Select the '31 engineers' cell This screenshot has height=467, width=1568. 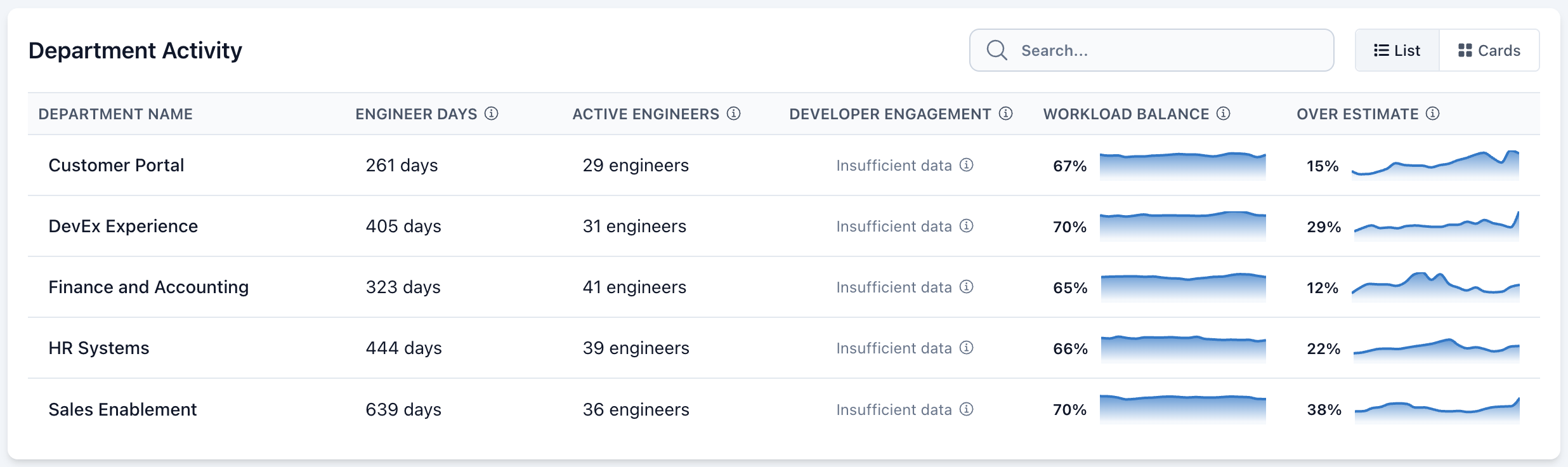634,227
